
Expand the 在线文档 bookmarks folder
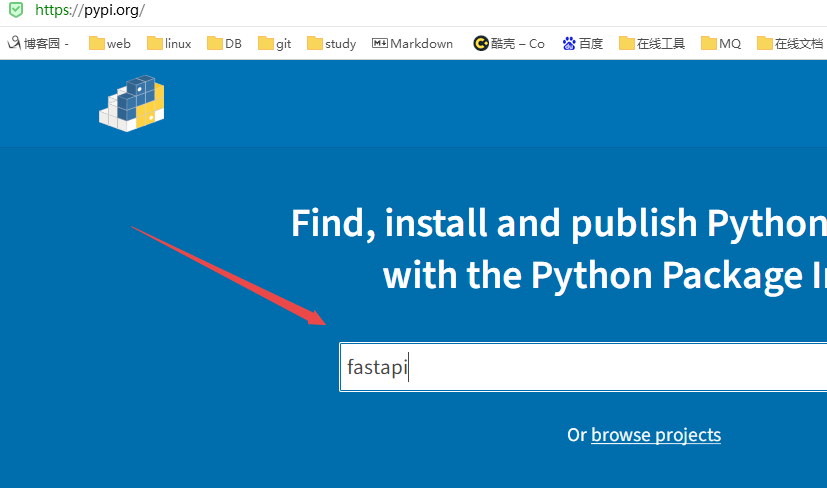[790, 44]
